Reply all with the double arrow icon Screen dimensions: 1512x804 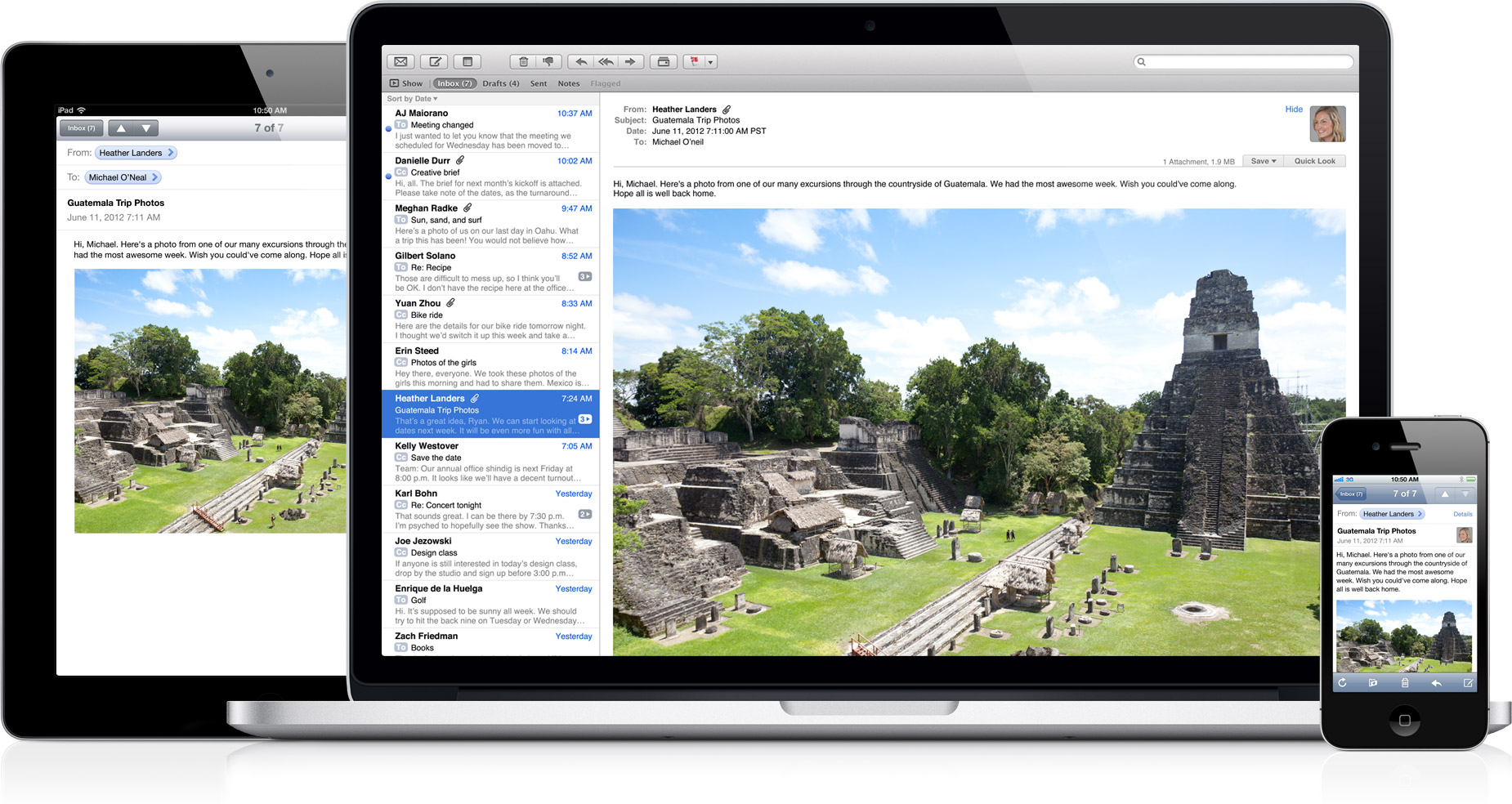606,62
